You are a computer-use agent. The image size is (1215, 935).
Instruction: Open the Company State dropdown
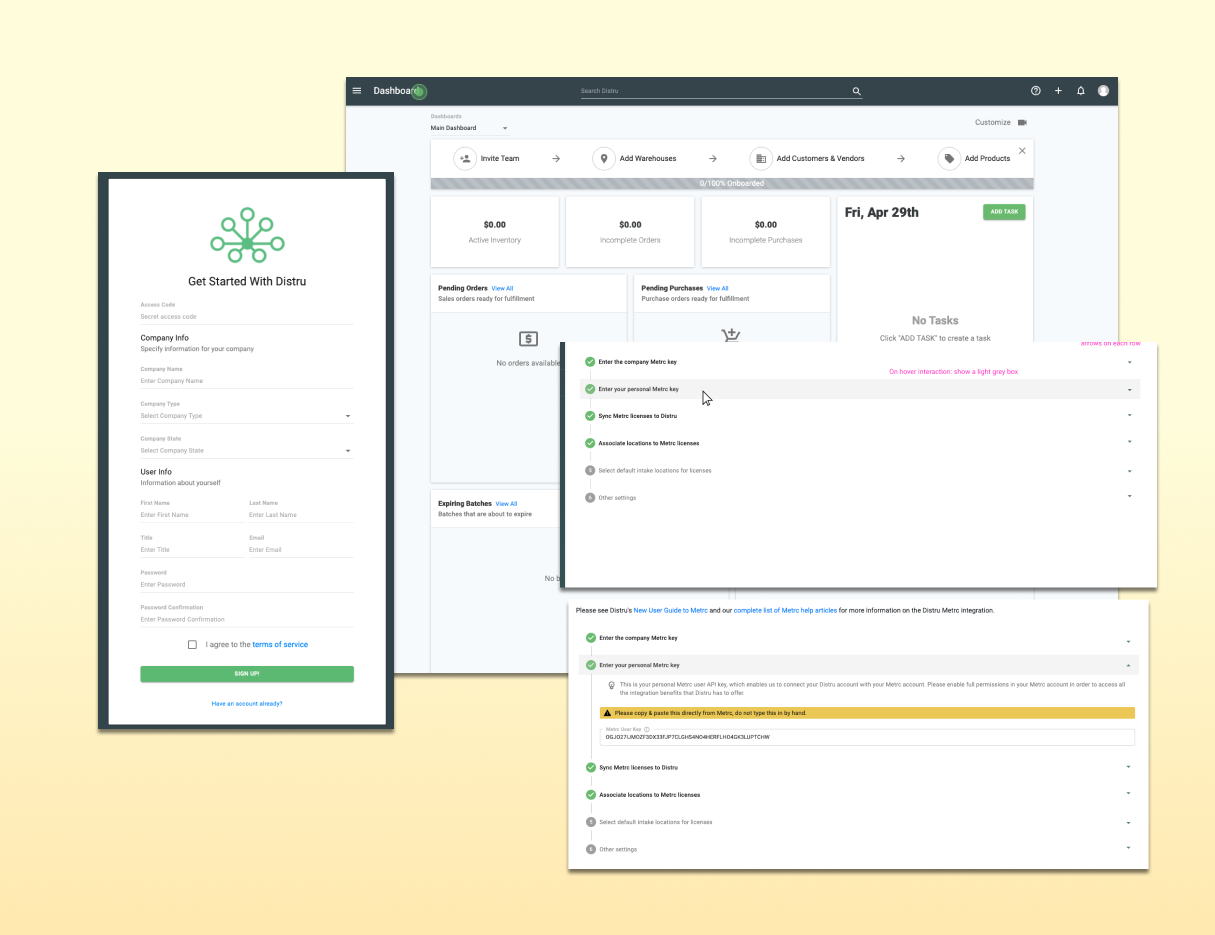pyautogui.click(x=247, y=450)
